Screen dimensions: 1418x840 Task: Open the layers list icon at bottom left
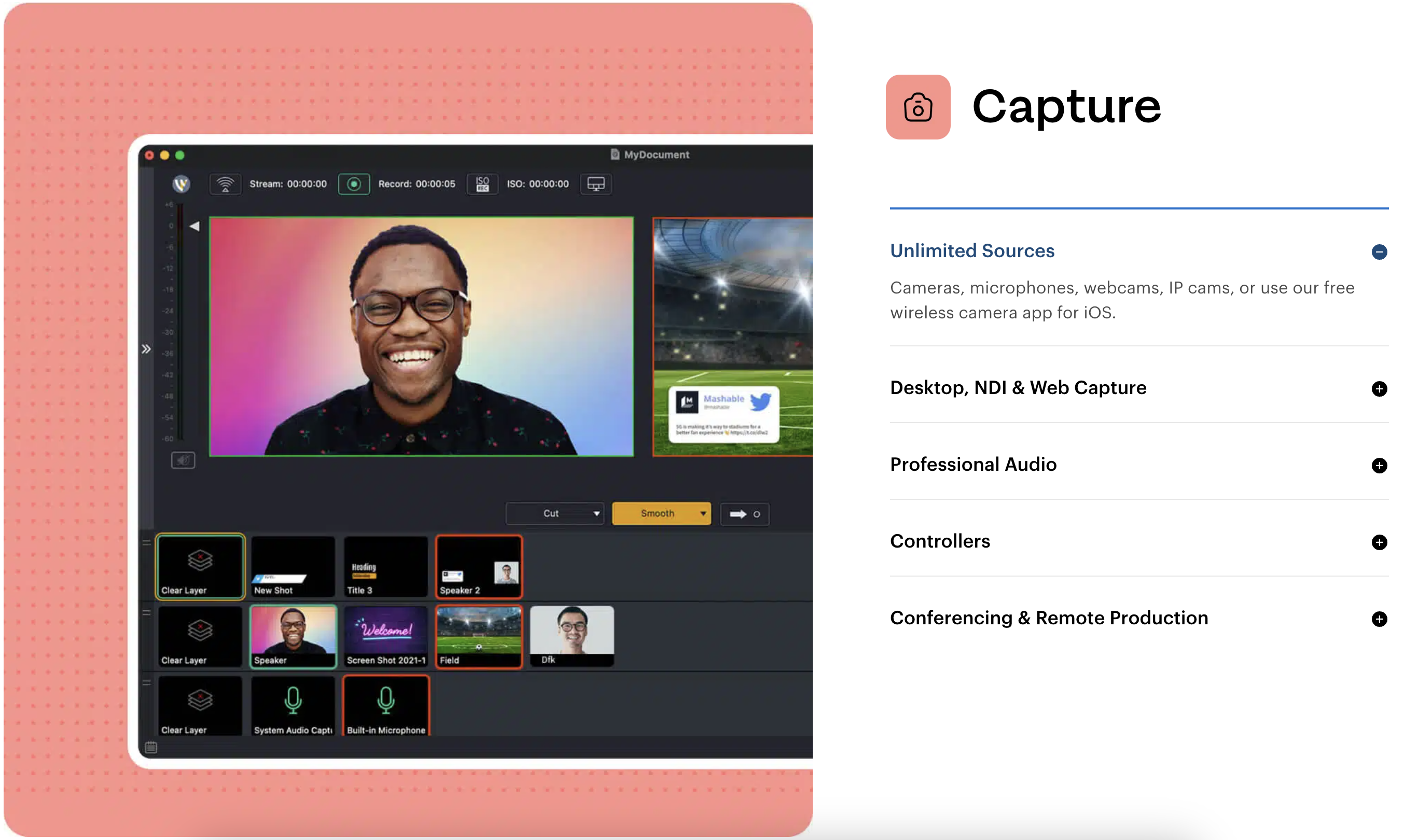pyautogui.click(x=150, y=747)
